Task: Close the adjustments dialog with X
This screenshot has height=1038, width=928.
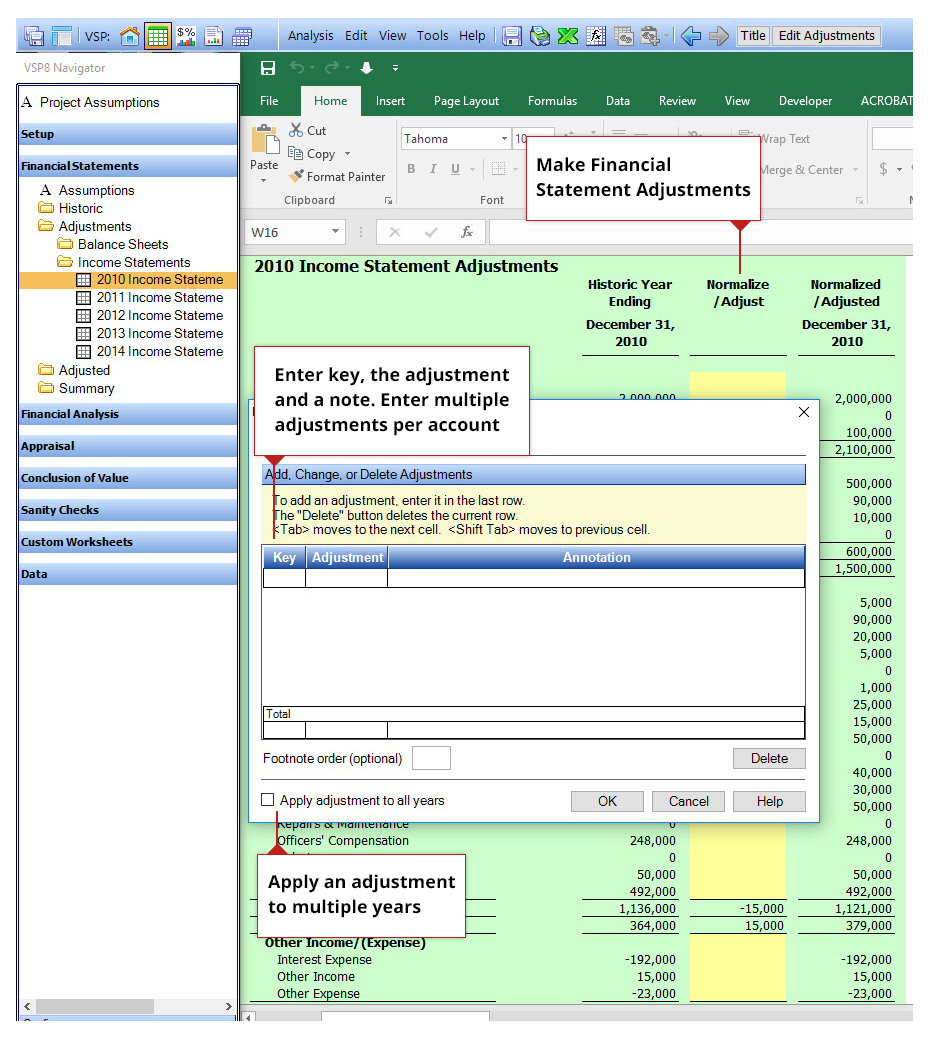Action: [804, 412]
